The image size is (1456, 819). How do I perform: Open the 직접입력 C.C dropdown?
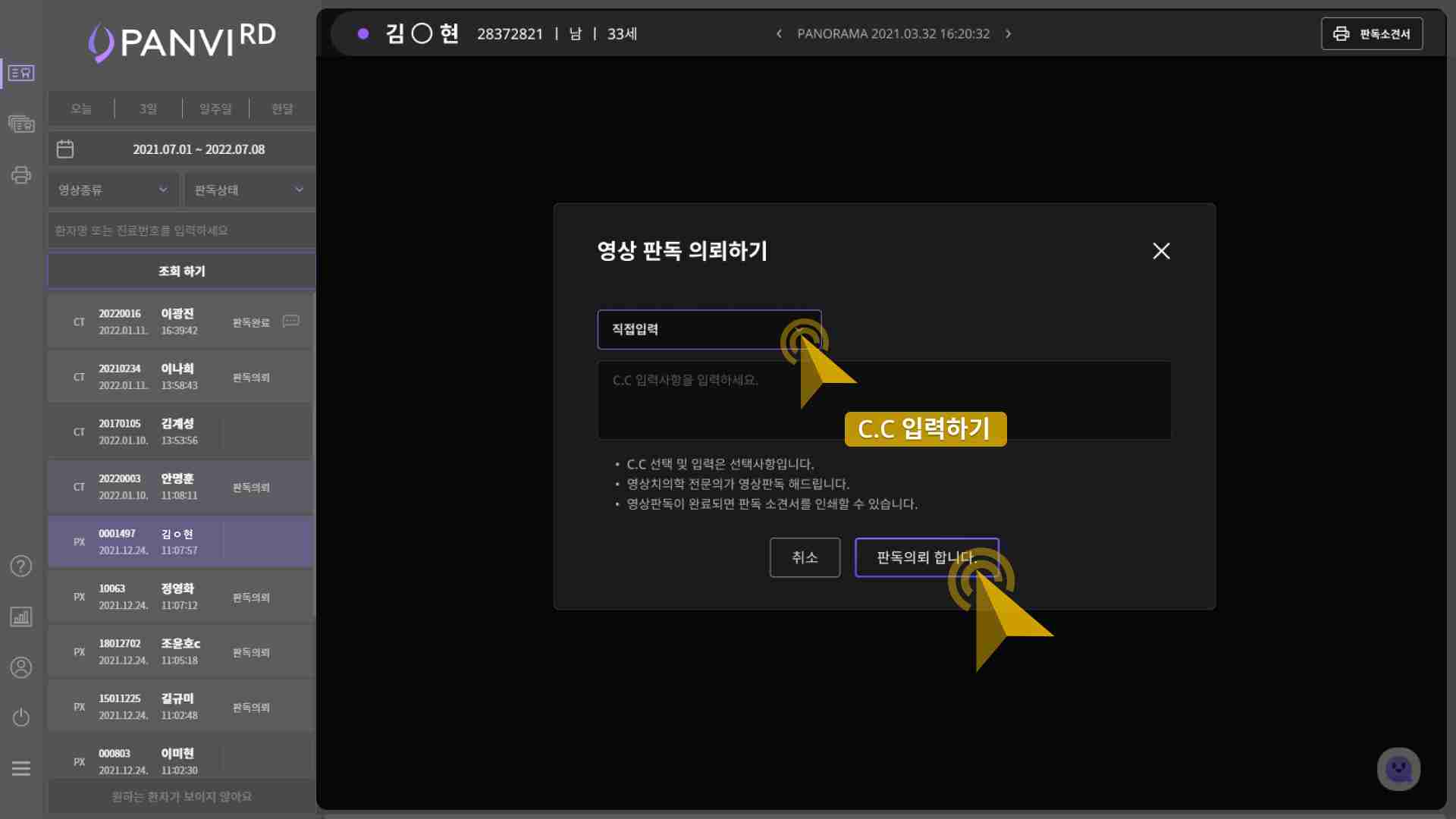(x=709, y=329)
